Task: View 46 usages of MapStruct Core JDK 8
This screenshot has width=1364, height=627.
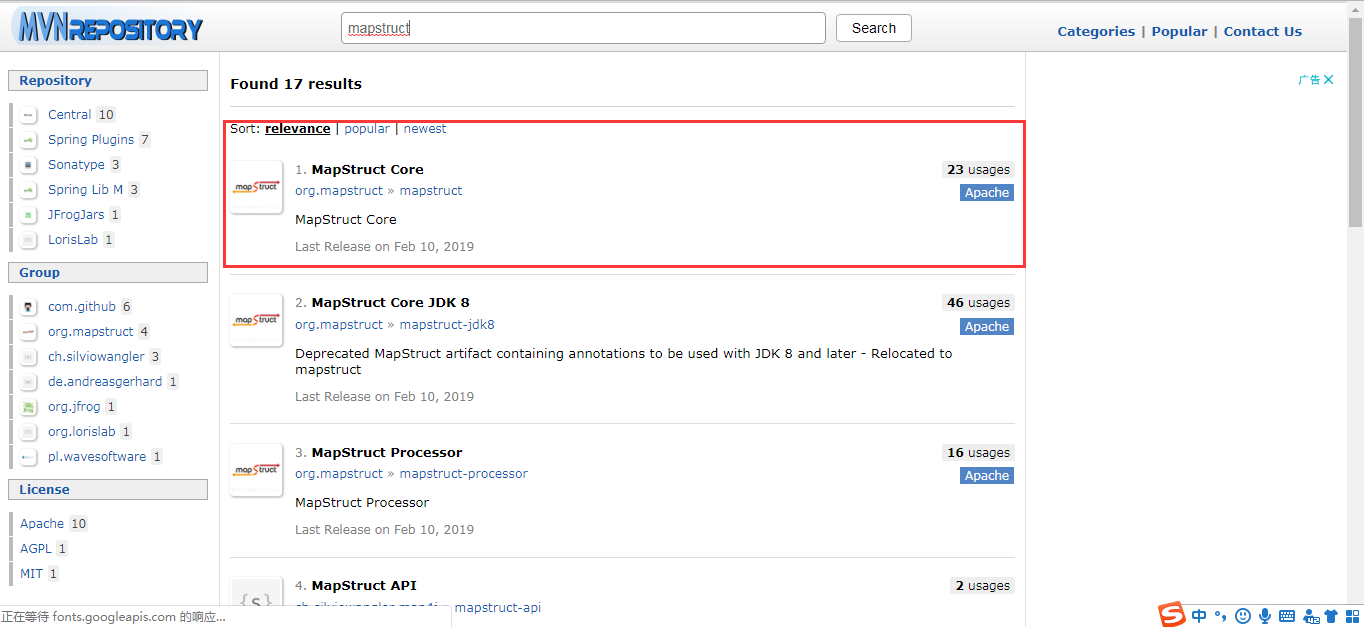Action: pos(978,303)
